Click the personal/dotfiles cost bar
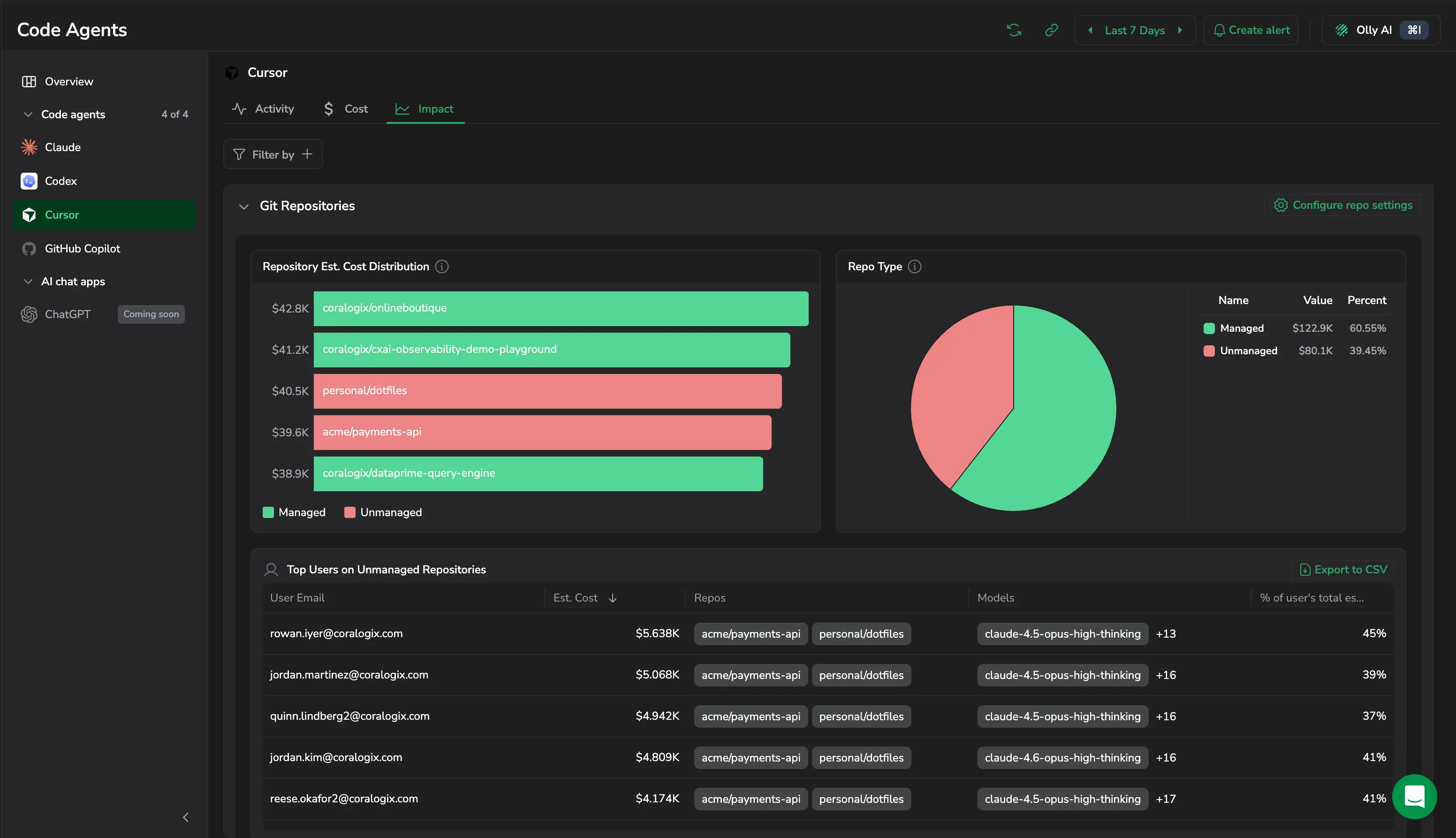This screenshot has height=838, width=1456. point(548,391)
